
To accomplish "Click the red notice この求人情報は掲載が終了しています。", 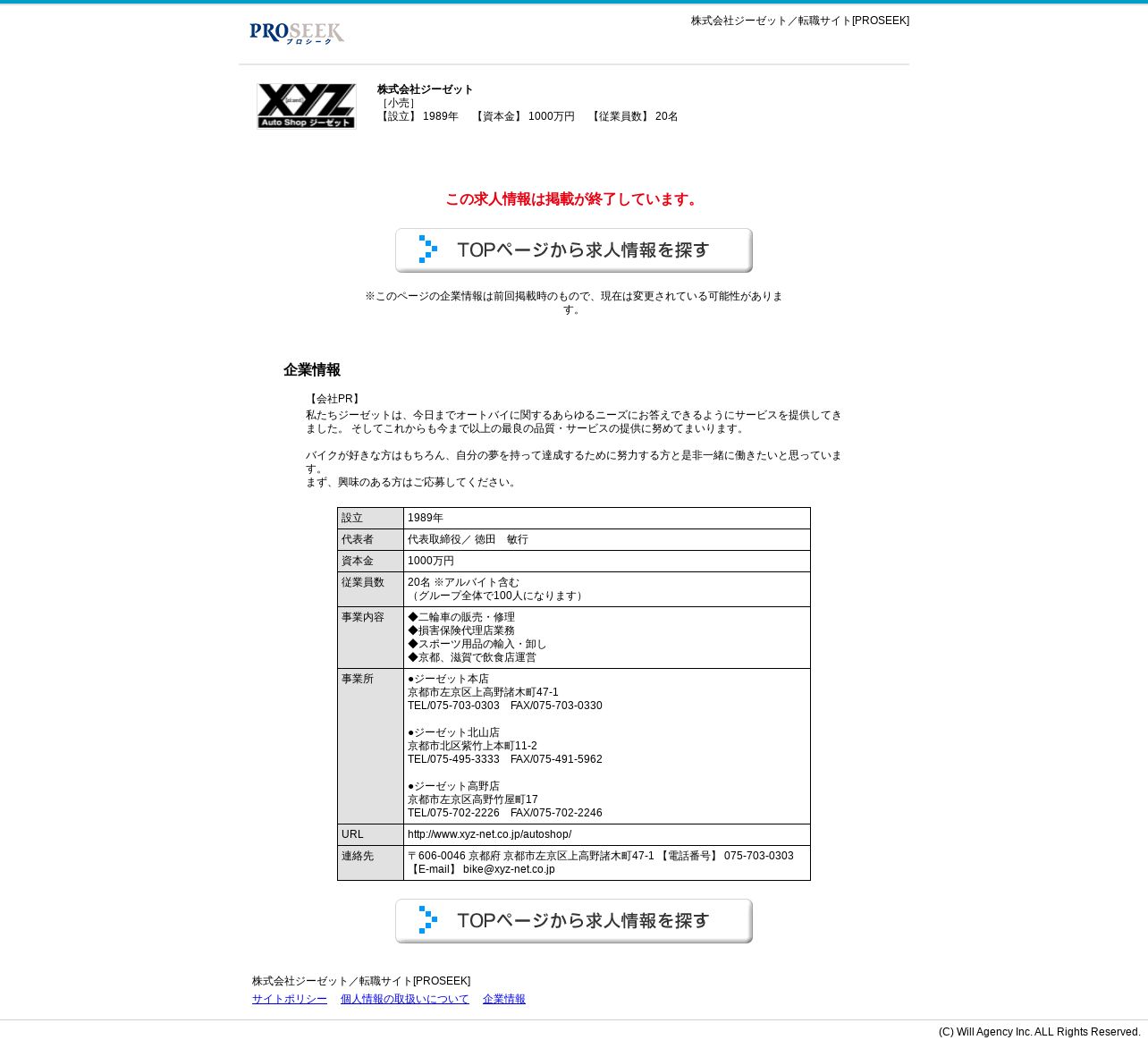I will click(574, 199).
